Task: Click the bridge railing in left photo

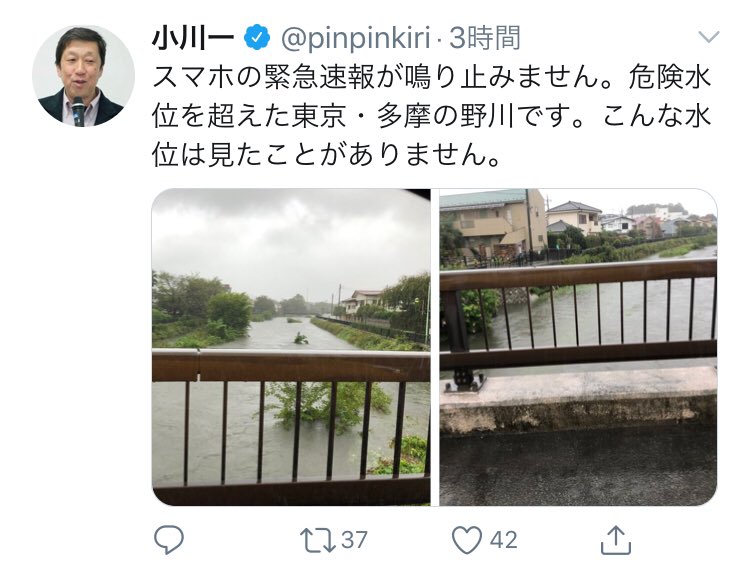Action: click(291, 366)
